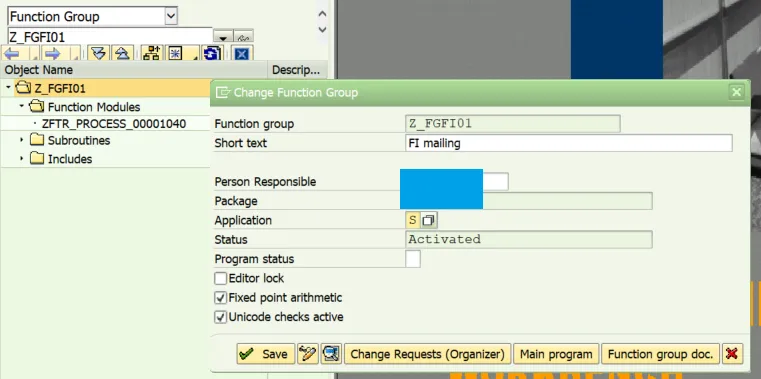Expand the Includes folder node
Screen dimensions: 761x379
pos(22,159)
